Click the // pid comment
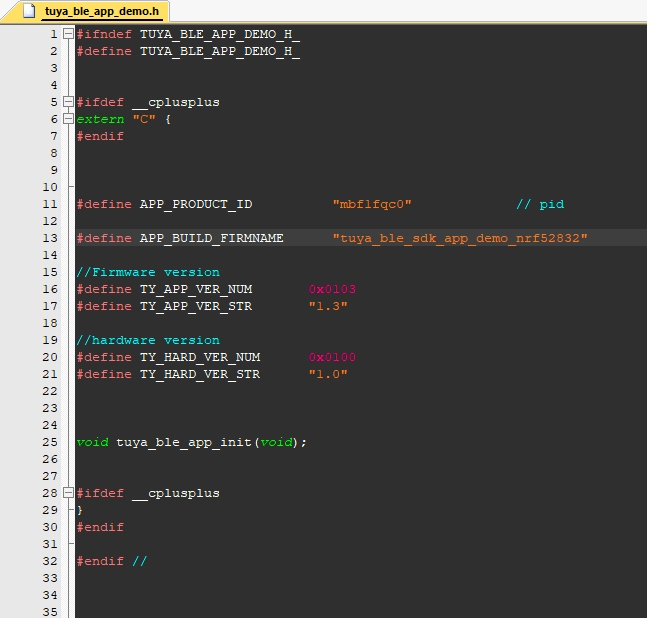 (540, 204)
